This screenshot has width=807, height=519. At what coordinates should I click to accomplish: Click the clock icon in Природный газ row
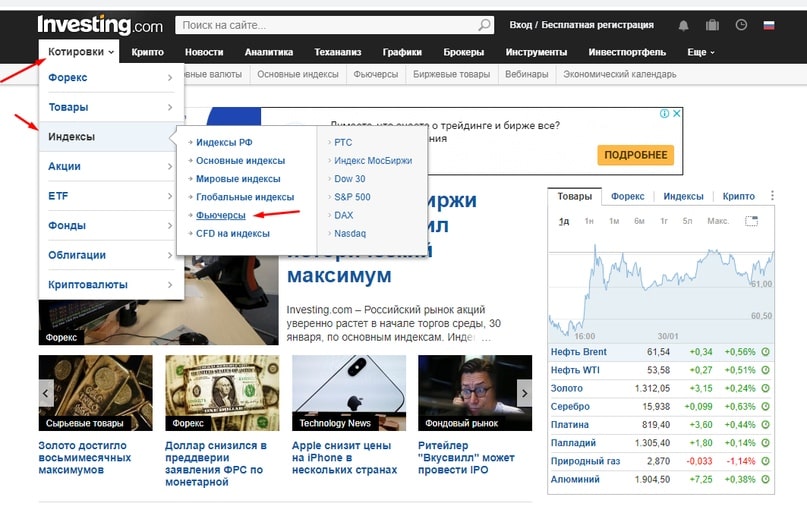pyautogui.click(x=765, y=461)
